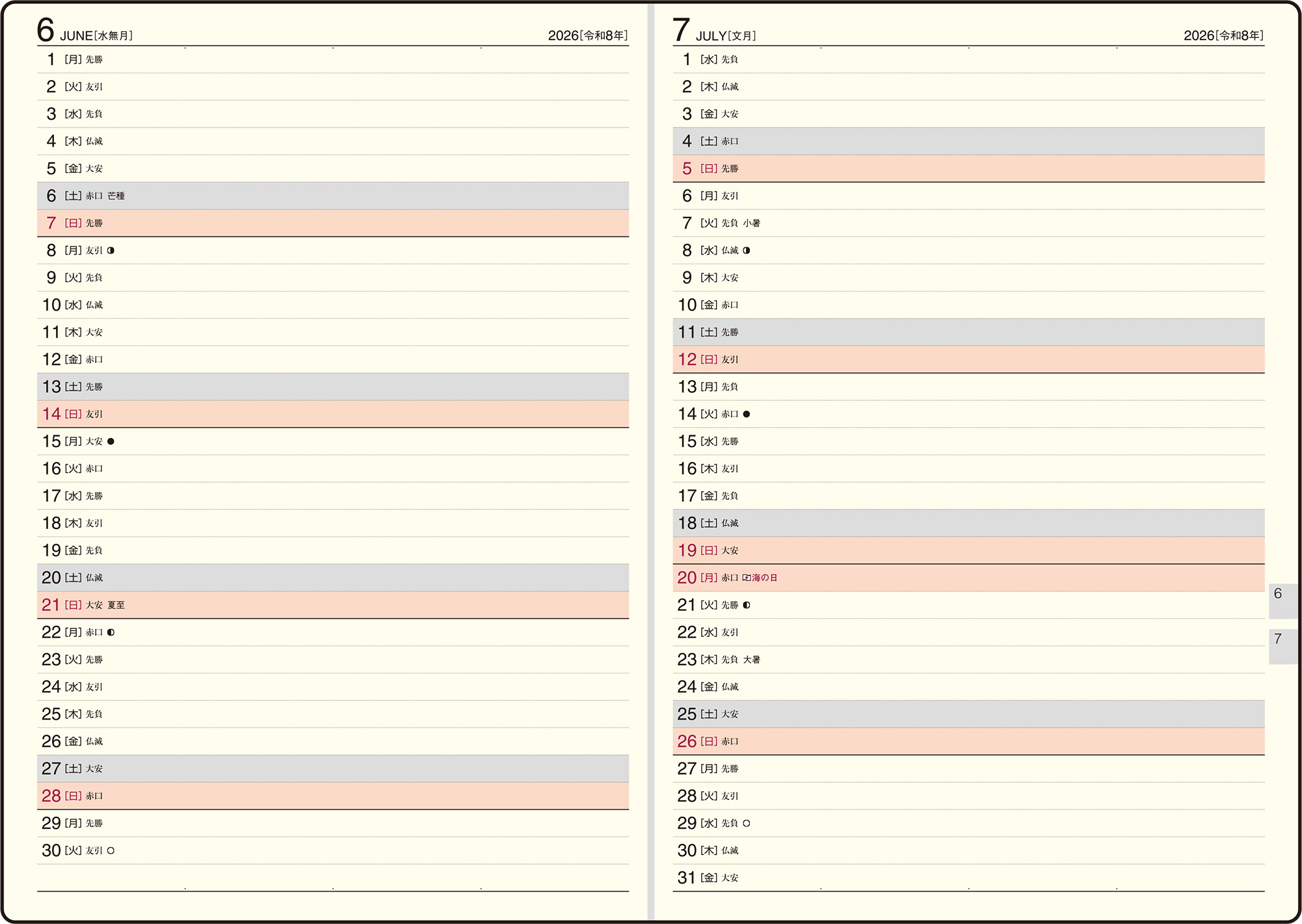Click the June 1 [月] 先勝 row

tap(333, 60)
